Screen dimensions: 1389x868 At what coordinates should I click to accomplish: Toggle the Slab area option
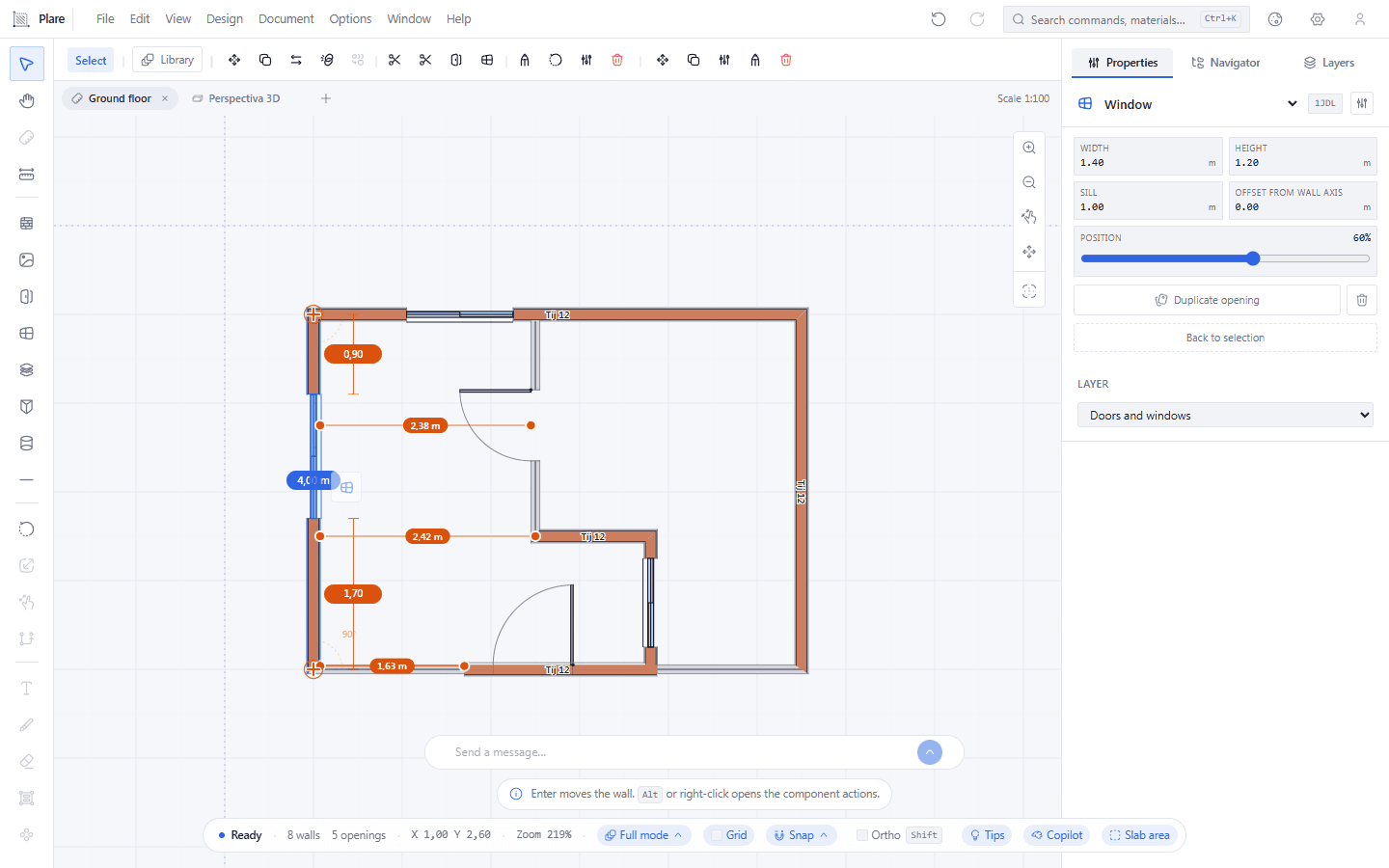click(1139, 835)
